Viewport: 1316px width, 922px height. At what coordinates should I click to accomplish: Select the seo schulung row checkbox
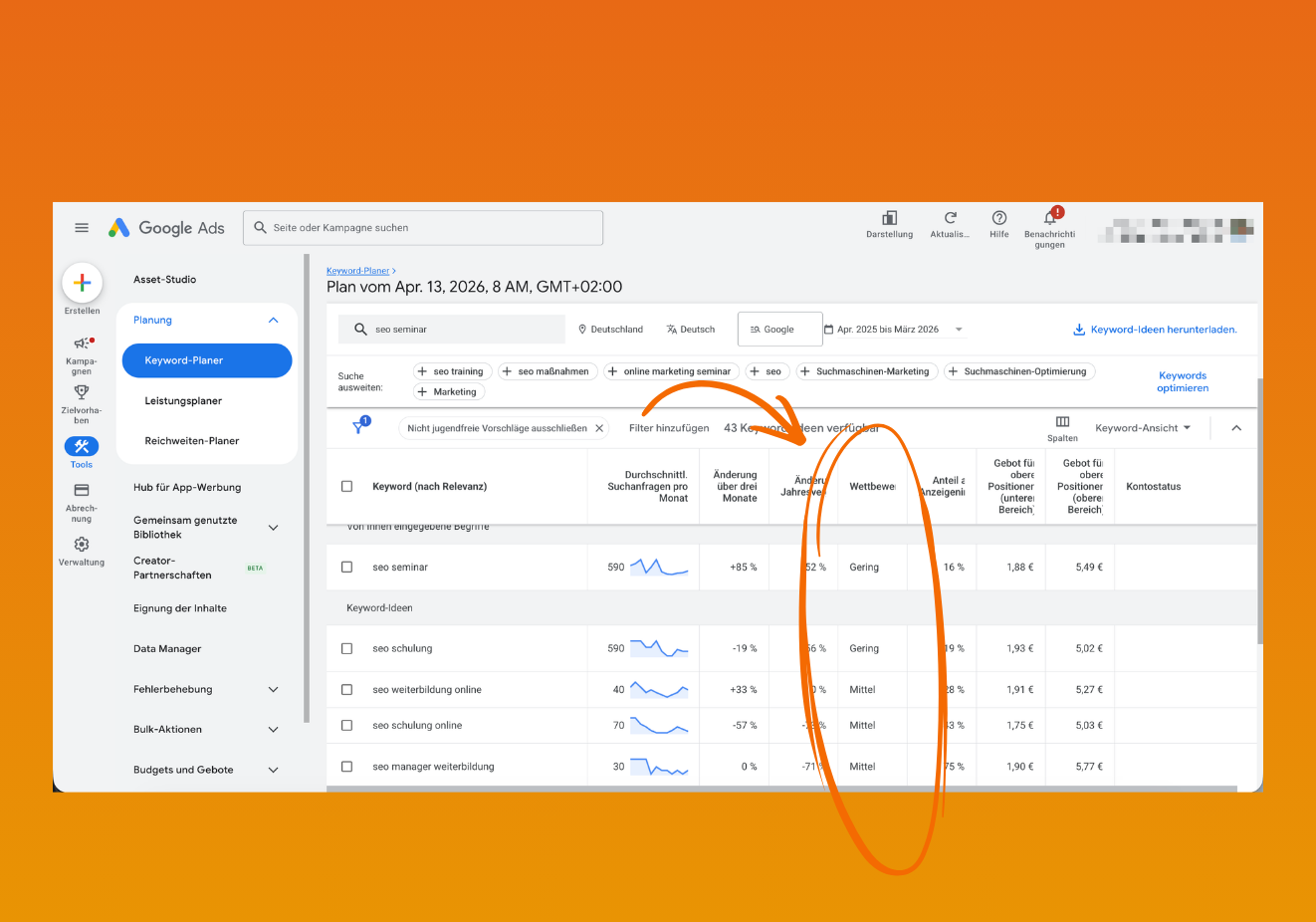345,648
